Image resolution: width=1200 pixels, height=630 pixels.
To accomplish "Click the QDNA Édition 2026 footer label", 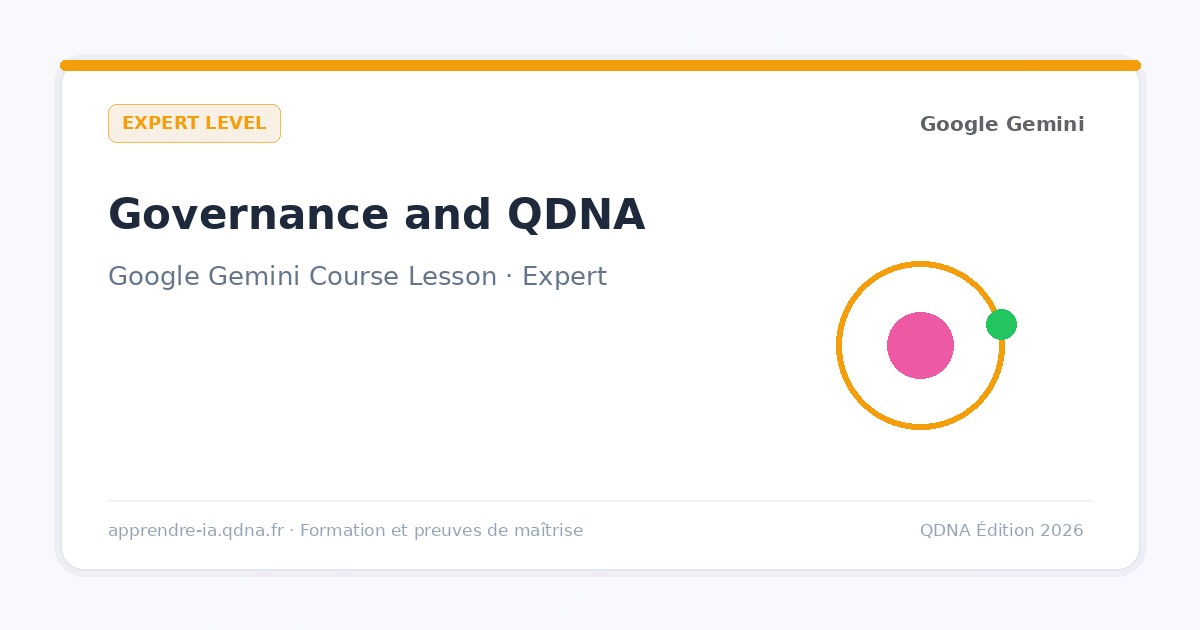I will coord(1001,530).
